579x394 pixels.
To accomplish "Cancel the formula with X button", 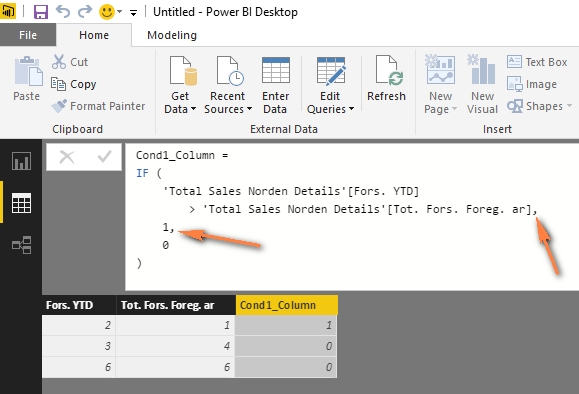I will (67, 157).
